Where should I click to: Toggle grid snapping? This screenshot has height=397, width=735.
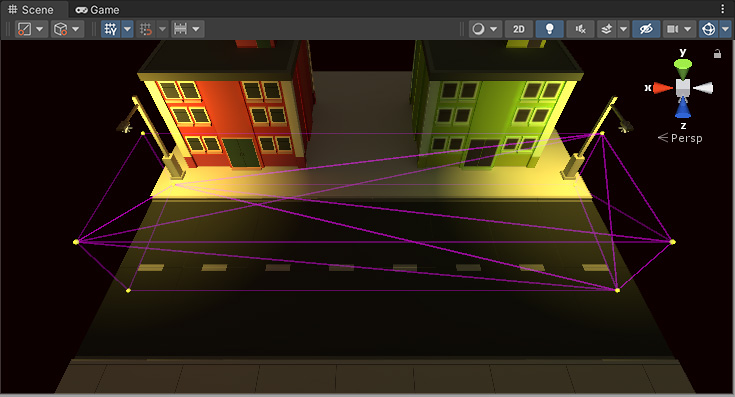[x=146, y=29]
